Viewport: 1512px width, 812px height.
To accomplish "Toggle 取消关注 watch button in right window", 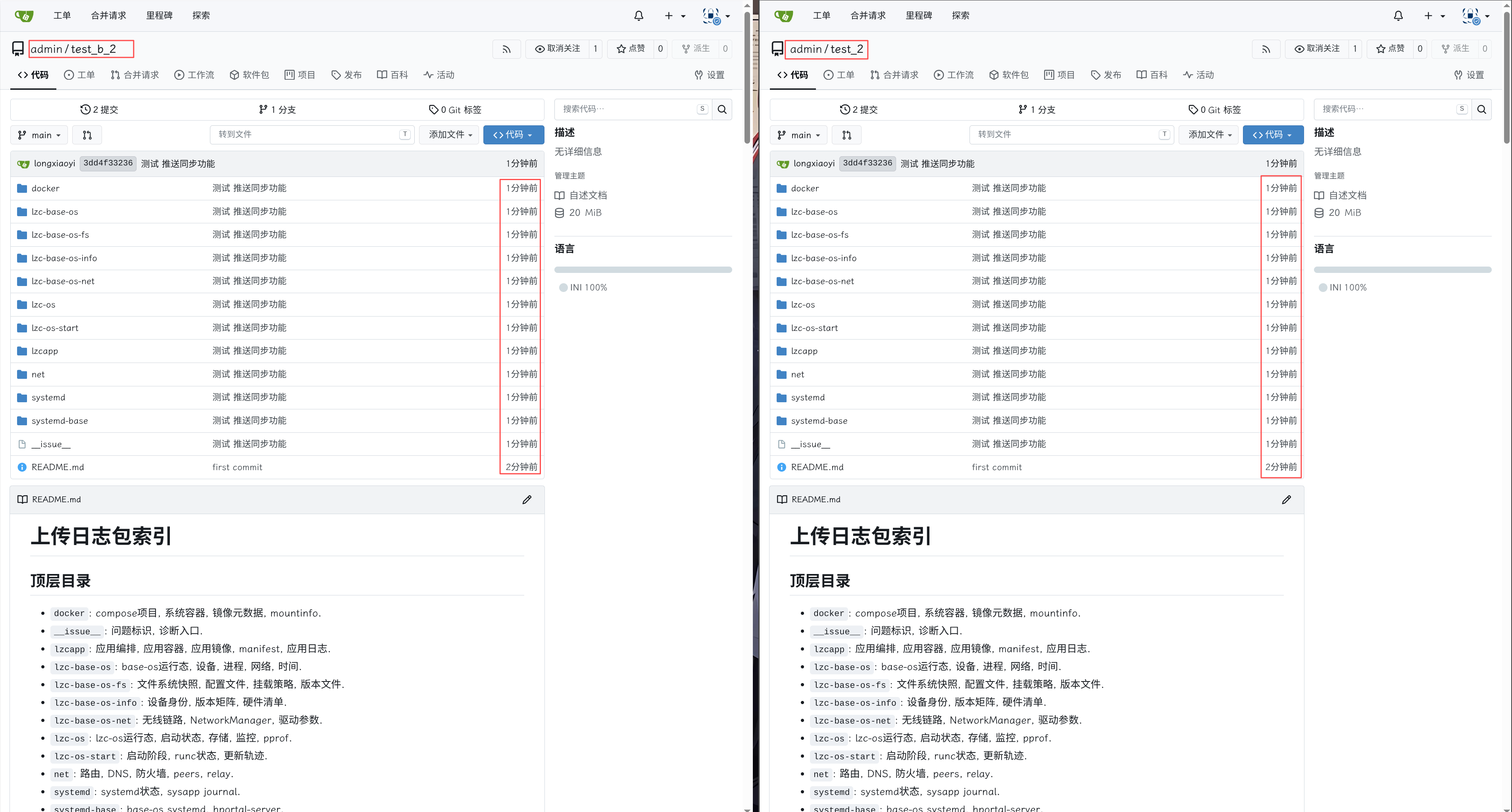I will click(1317, 49).
